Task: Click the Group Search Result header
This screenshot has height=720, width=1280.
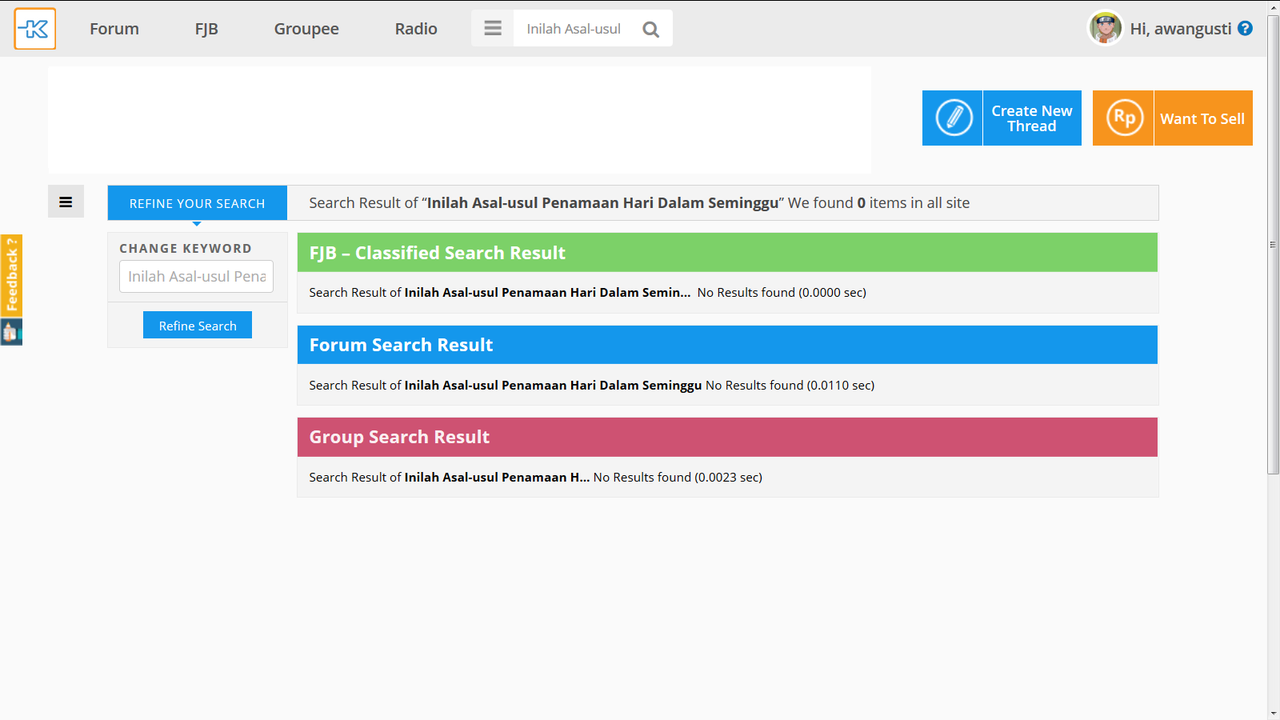Action: point(727,437)
